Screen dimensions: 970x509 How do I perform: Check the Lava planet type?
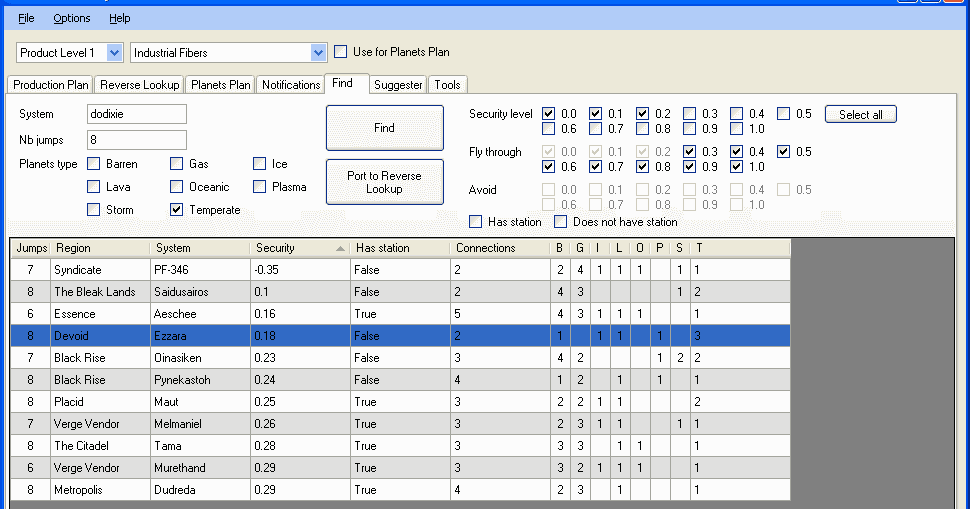pos(93,187)
